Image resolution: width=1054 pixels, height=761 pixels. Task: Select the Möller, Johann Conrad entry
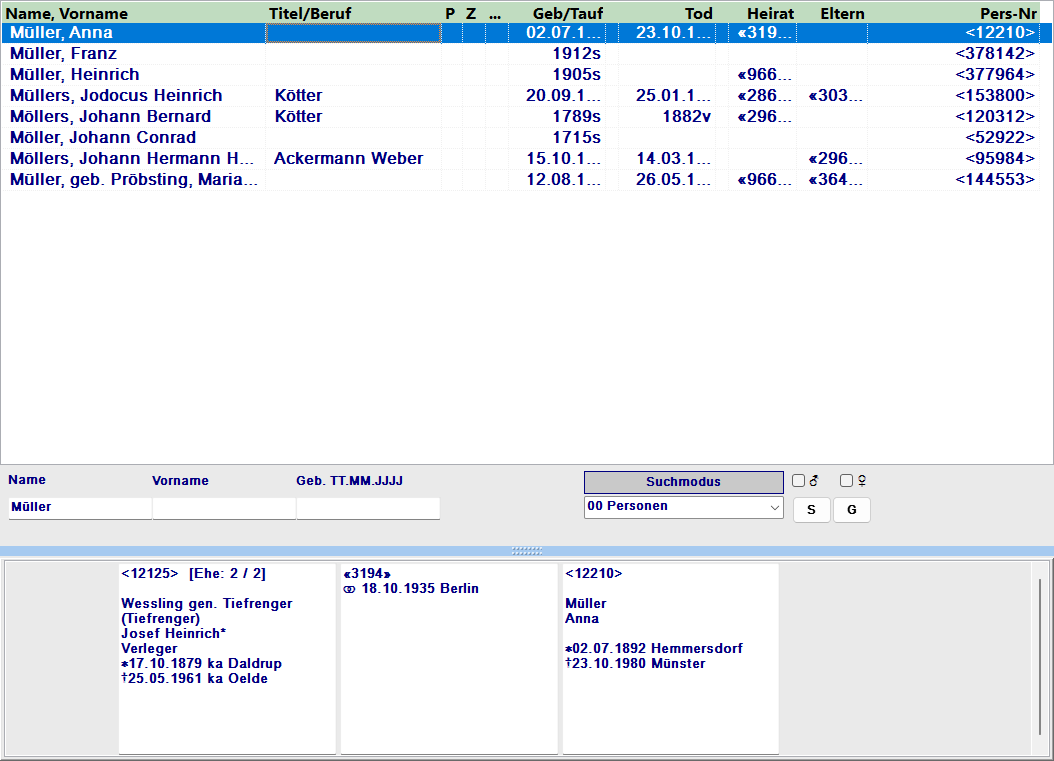coord(102,138)
